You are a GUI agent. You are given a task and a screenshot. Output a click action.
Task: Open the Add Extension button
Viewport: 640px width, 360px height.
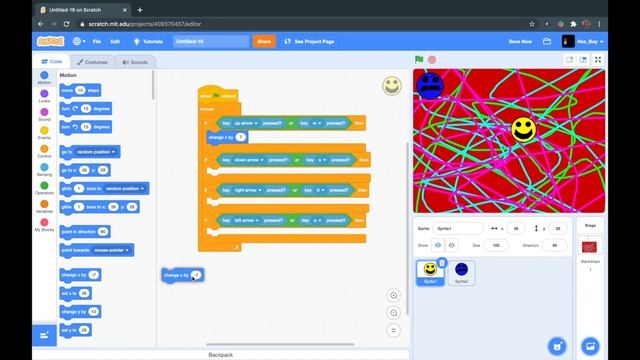[x=44, y=336]
